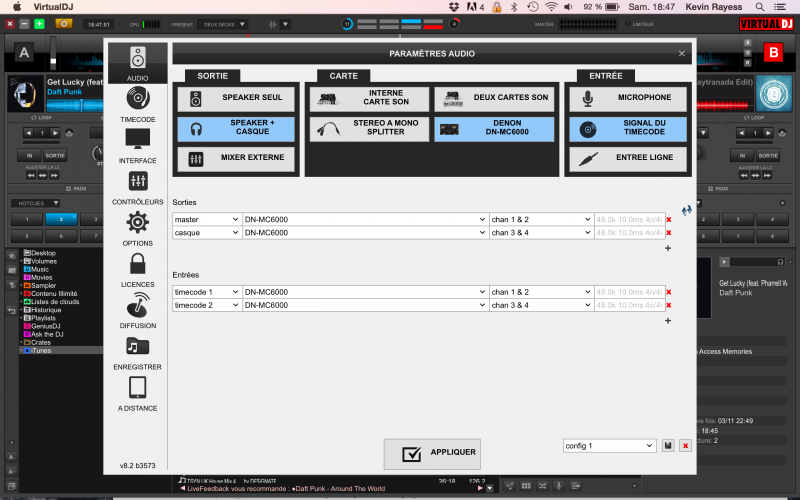The height and width of the screenshot is (500, 800).
Task: Click the yellow settings icon in top bar
Action: pyautogui.click(x=64, y=24)
